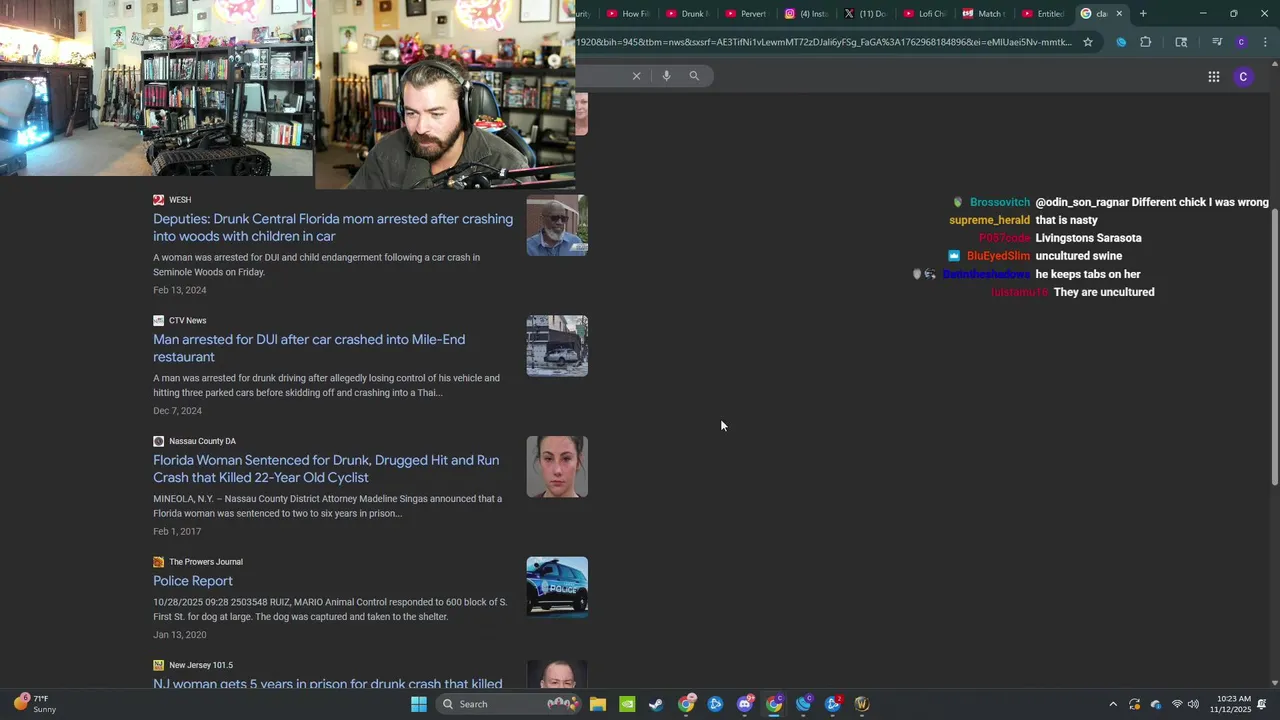This screenshot has width=1280, height=720.
Task: Click chat username BluEyedSlim
Action: (998, 256)
